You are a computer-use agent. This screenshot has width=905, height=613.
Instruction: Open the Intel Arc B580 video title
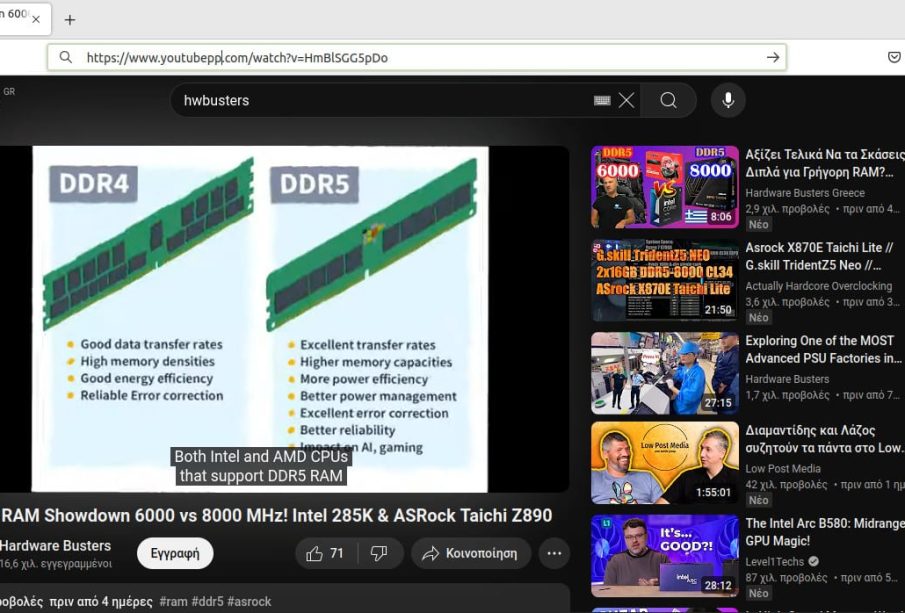822,532
